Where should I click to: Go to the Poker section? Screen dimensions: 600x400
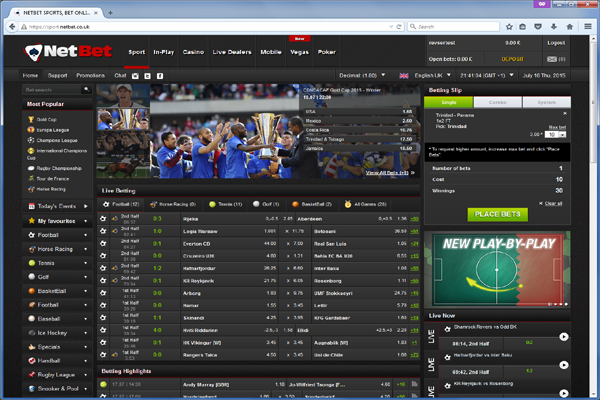(326, 52)
